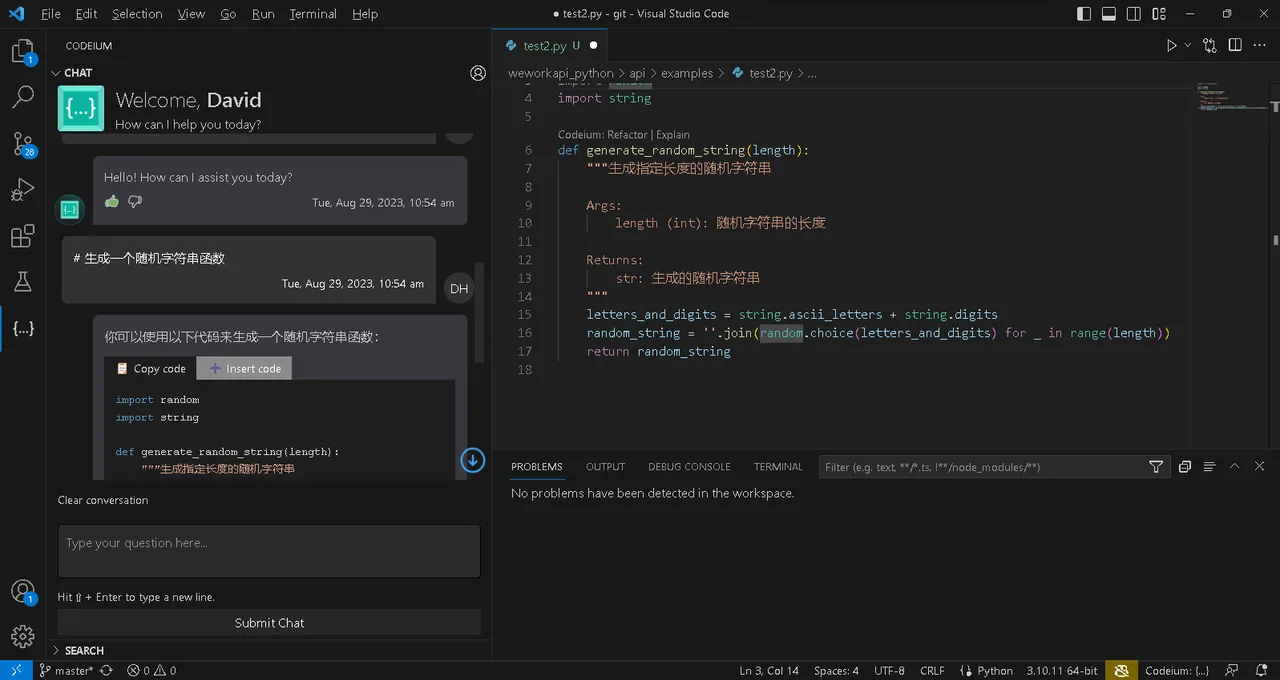Click Submit Chat button
The image size is (1280, 680).
269,622
